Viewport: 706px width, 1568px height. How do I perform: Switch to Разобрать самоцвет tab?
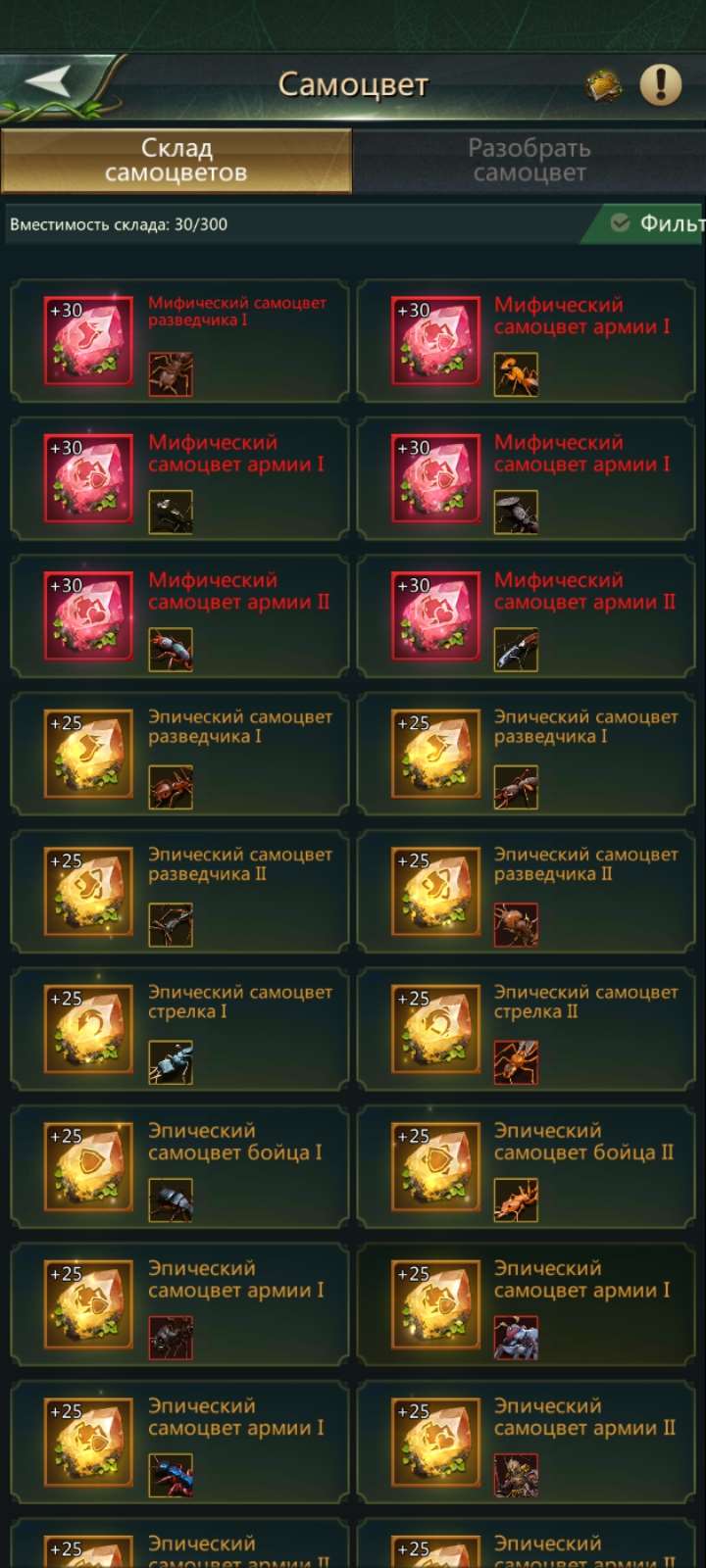[x=529, y=161]
